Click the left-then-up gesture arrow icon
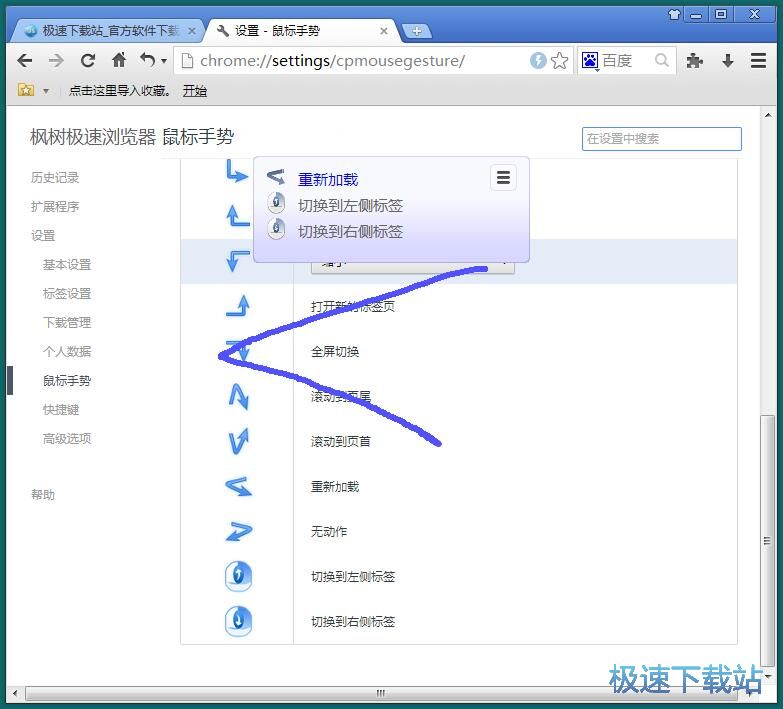The height and width of the screenshot is (709, 783). click(238, 216)
